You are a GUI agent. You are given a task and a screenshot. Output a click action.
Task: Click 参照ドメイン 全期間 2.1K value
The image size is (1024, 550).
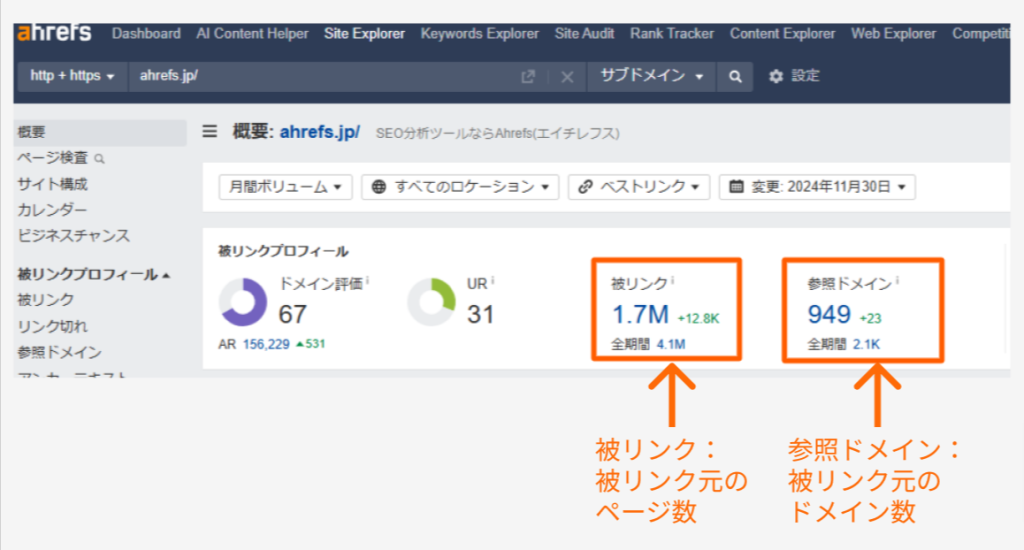tap(866, 344)
